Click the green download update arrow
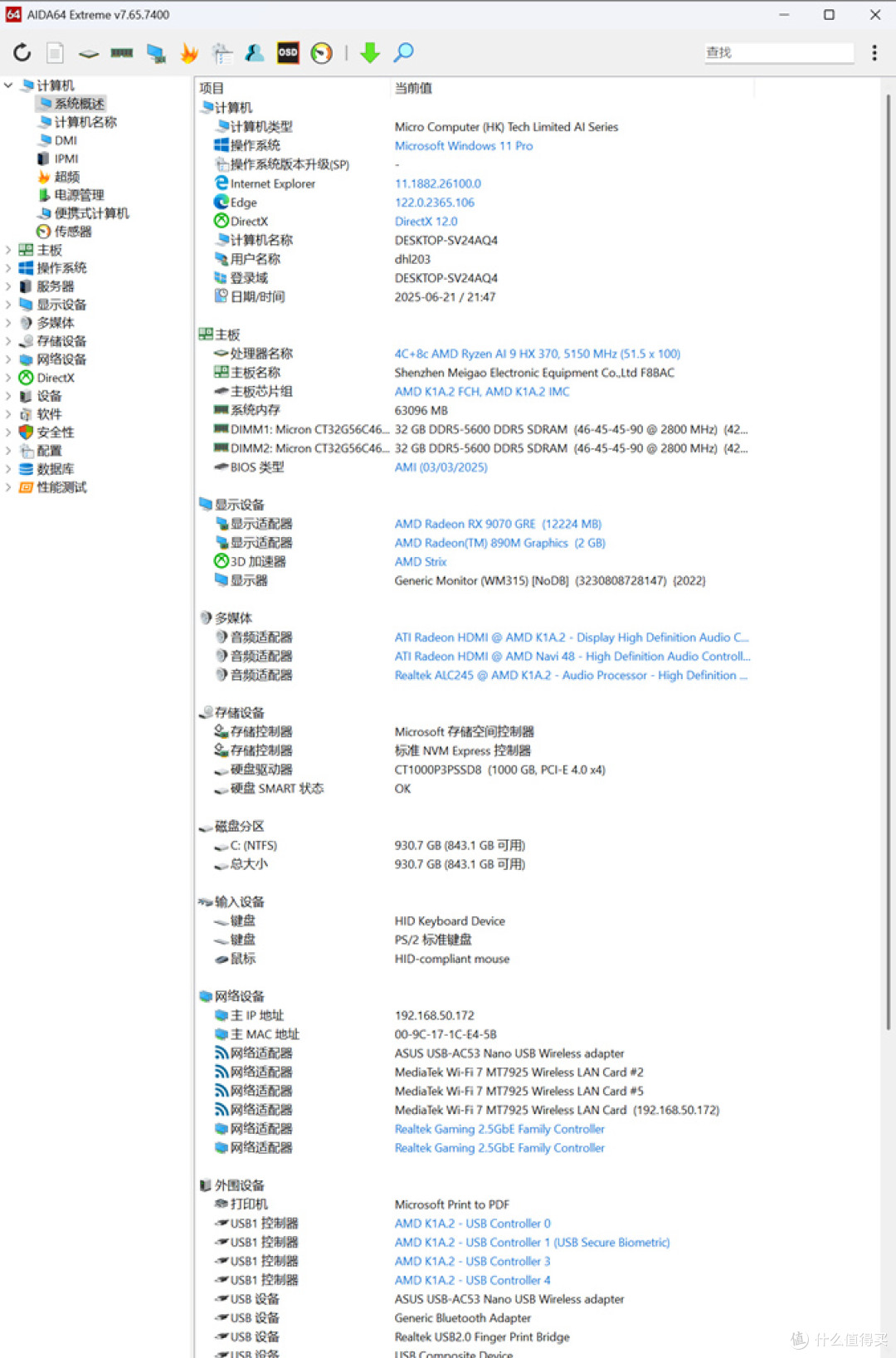This screenshot has width=896, height=1358. click(x=370, y=53)
